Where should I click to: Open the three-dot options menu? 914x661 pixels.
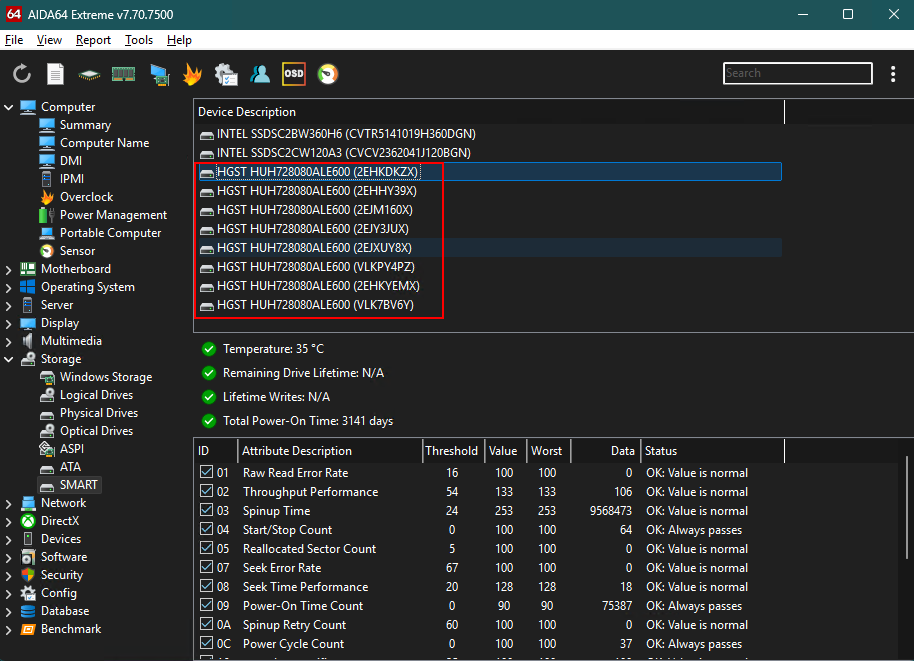(893, 74)
